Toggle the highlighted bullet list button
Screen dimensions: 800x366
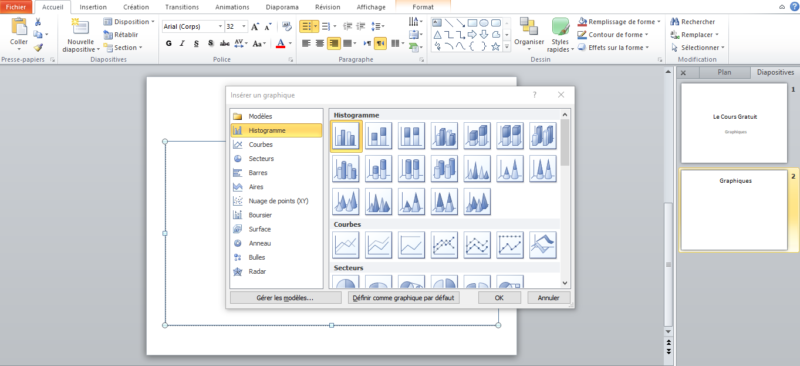point(306,26)
